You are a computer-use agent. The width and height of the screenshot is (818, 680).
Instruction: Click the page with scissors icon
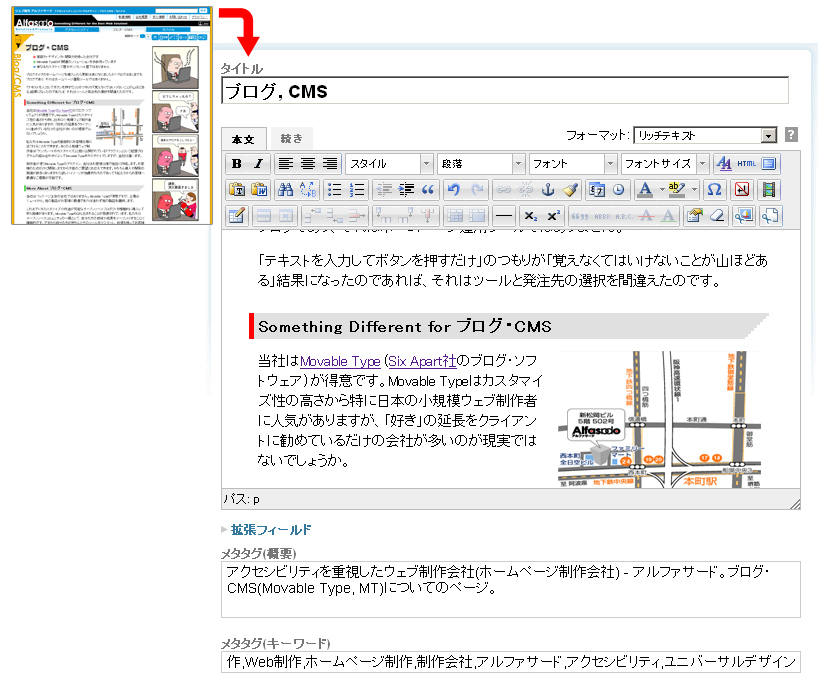point(770,216)
